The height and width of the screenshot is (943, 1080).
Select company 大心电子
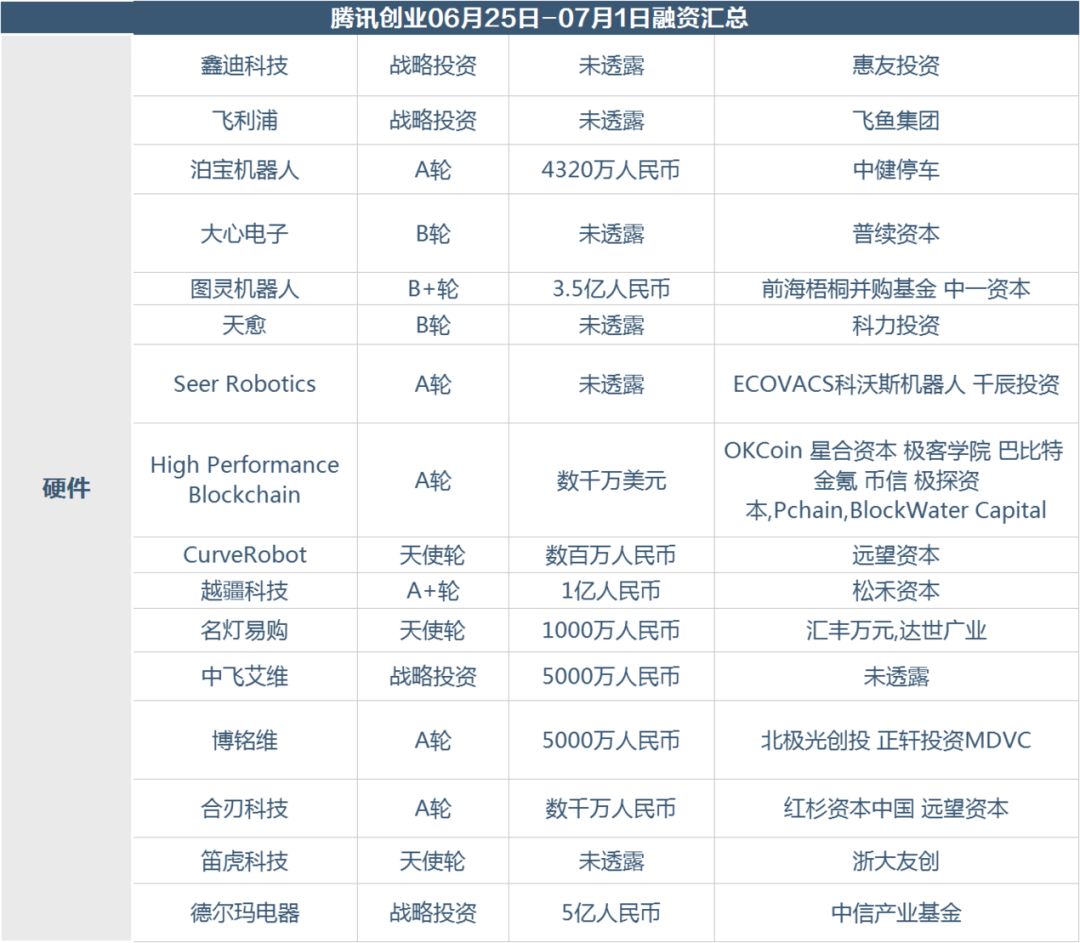coord(244,234)
